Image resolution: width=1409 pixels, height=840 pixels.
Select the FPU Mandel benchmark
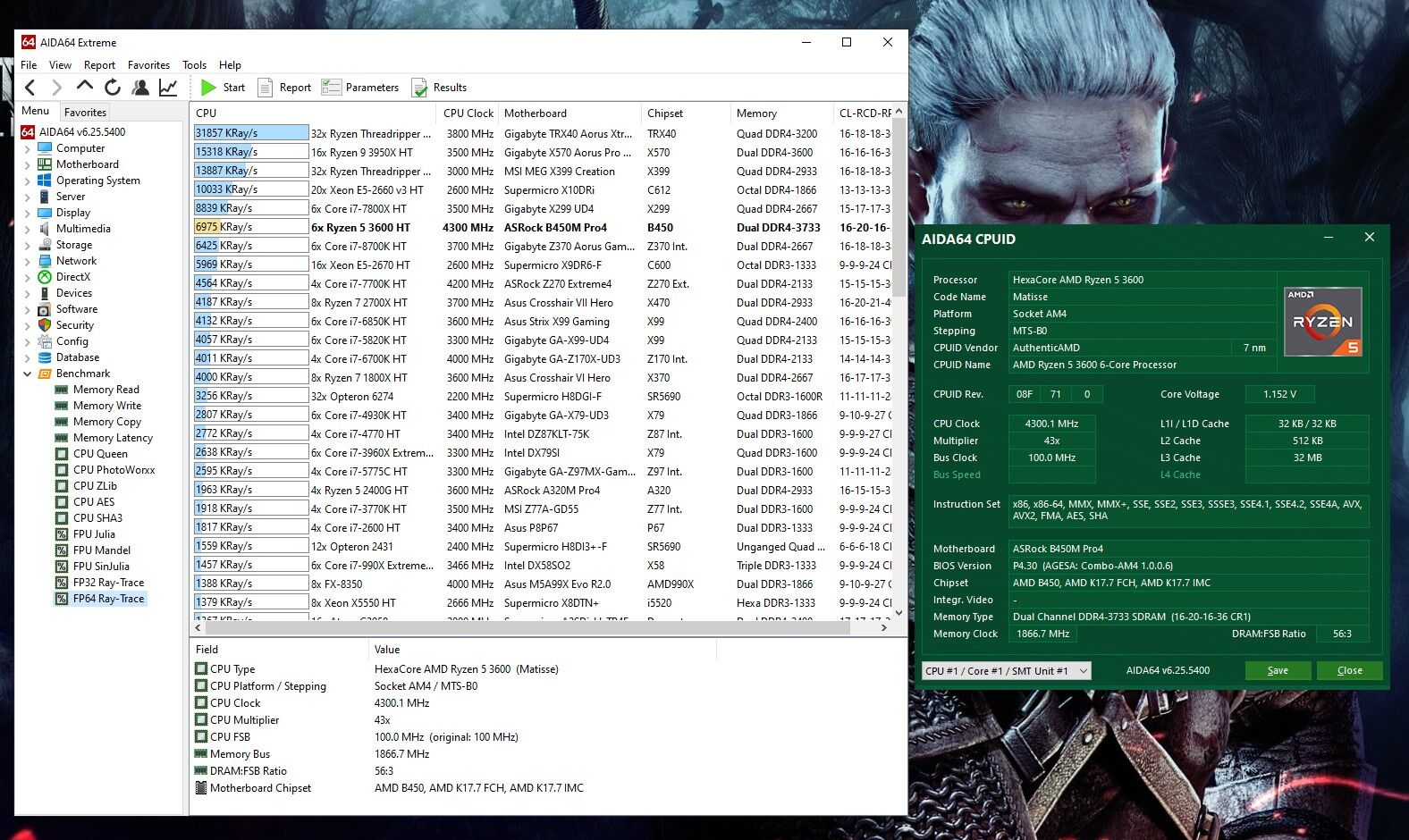click(93, 550)
